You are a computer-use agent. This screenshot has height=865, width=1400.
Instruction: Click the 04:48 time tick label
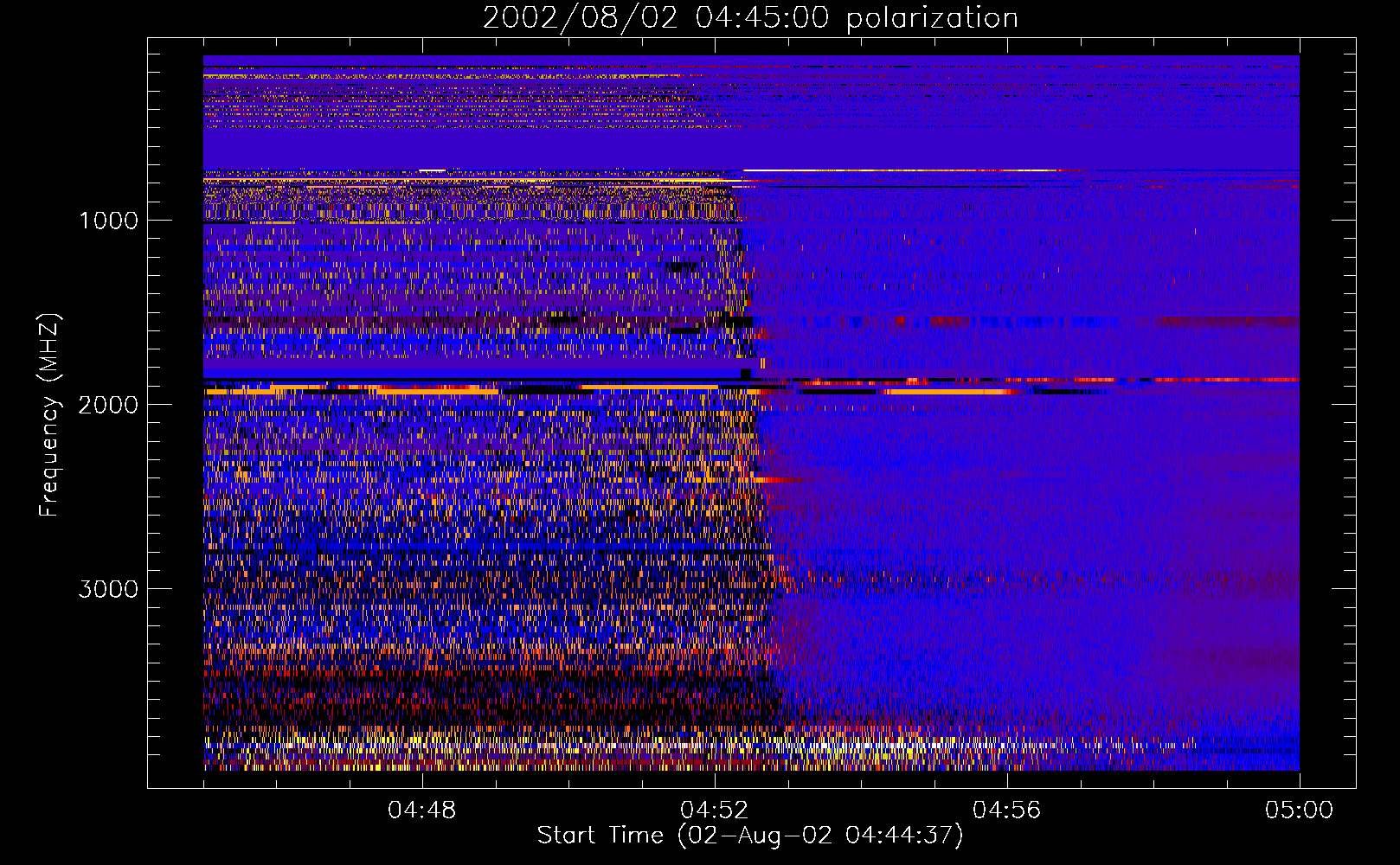click(421, 811)
